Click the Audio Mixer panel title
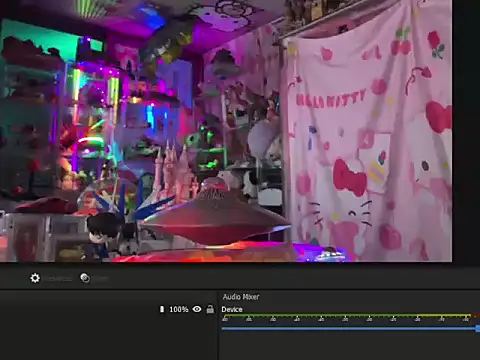The height and width of the screenshot is (360, 480). click(241, 297)
